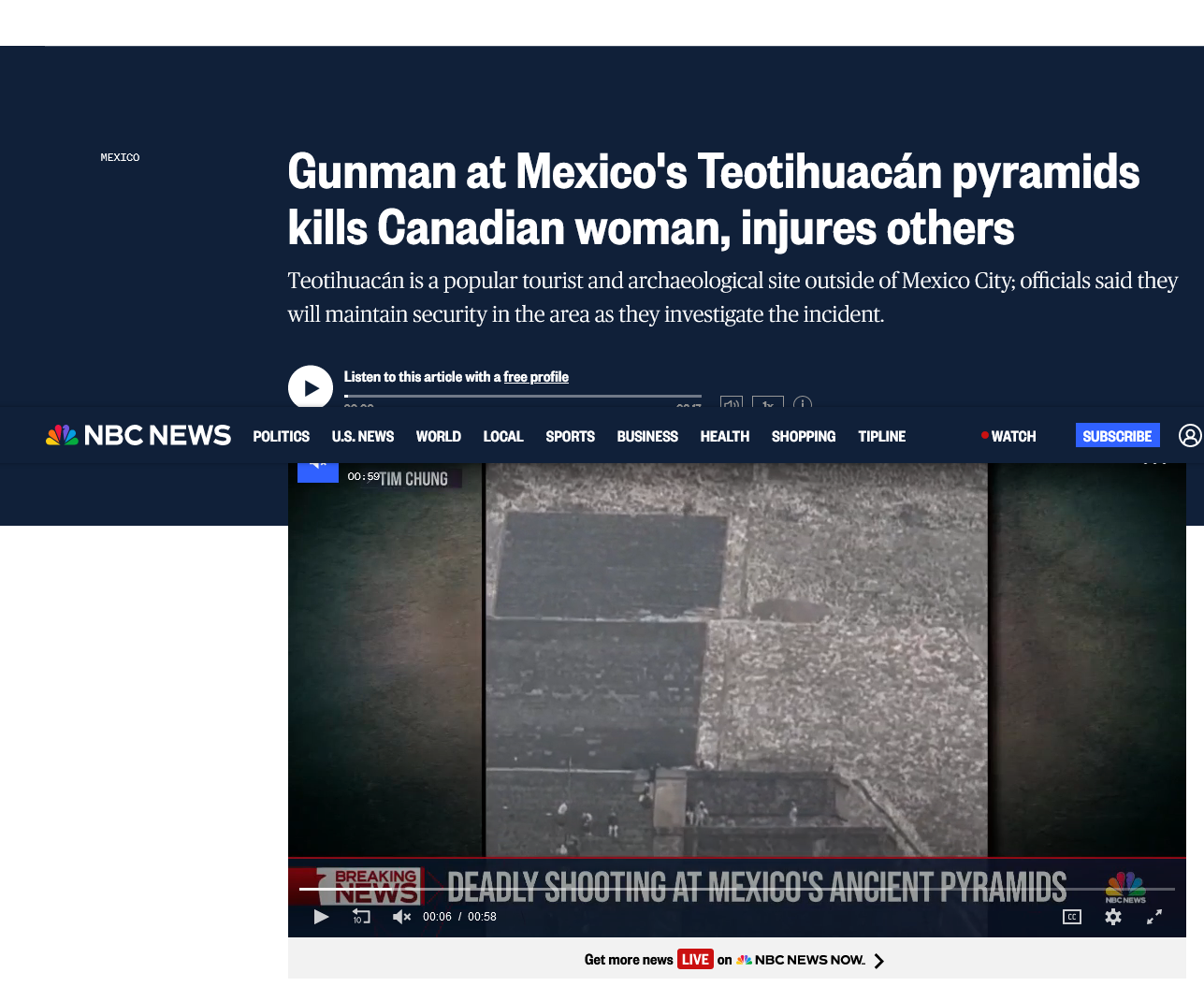Go to the Sports section
1204x1001 pixels.
point(571,437)
